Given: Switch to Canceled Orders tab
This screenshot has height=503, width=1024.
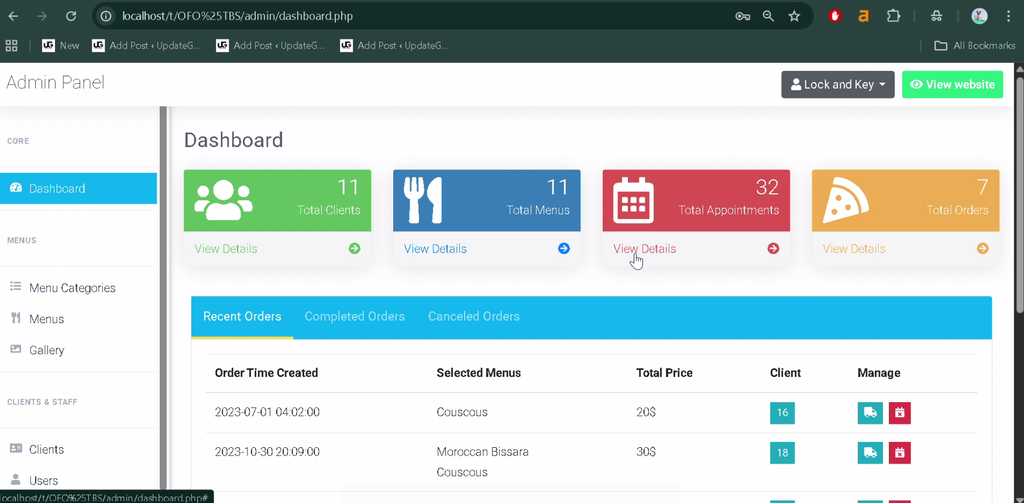Looking at the screenshot, I should [x=474, y=317].
